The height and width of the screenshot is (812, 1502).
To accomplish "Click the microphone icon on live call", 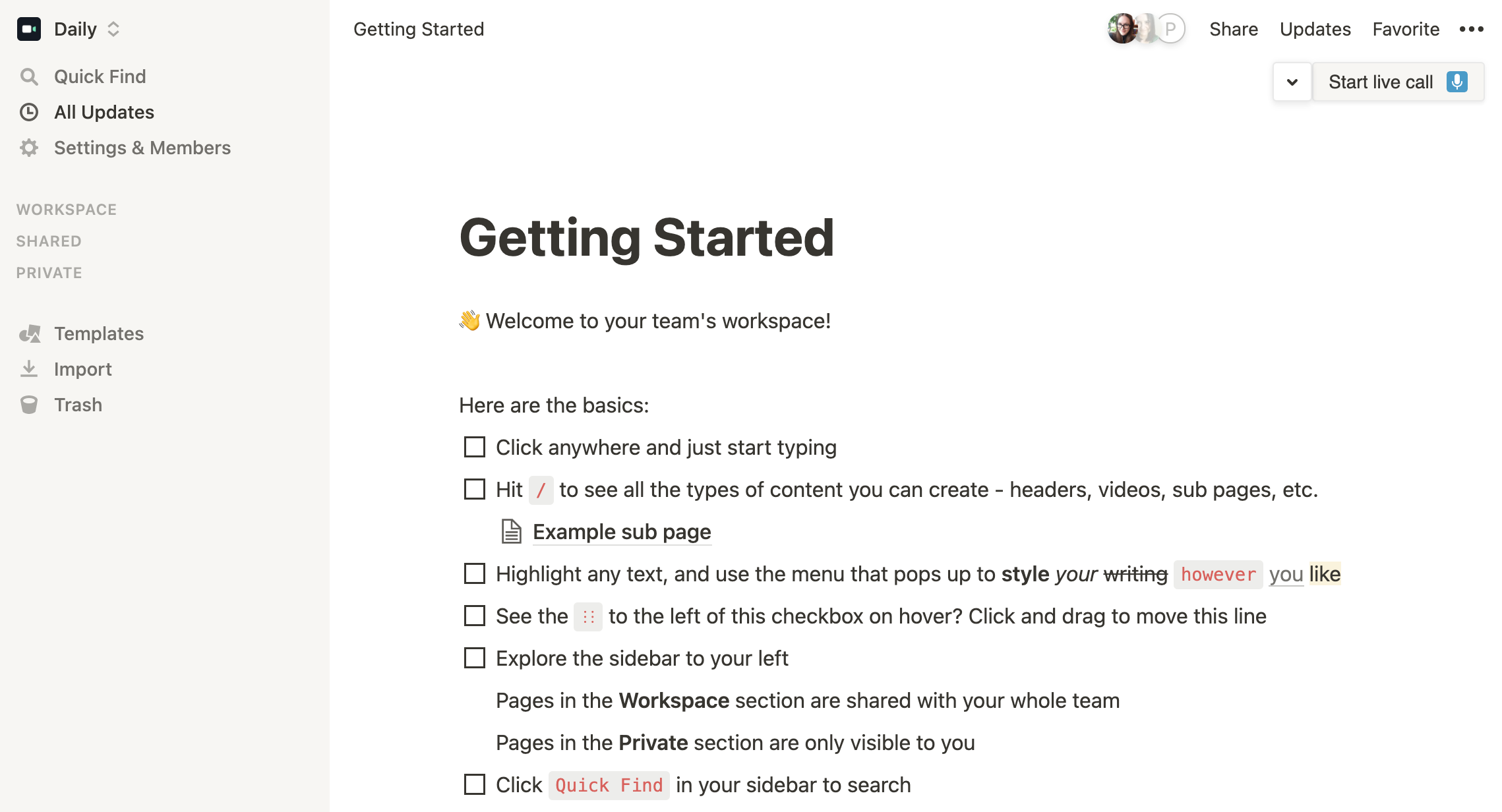I will click(1457, 82).
